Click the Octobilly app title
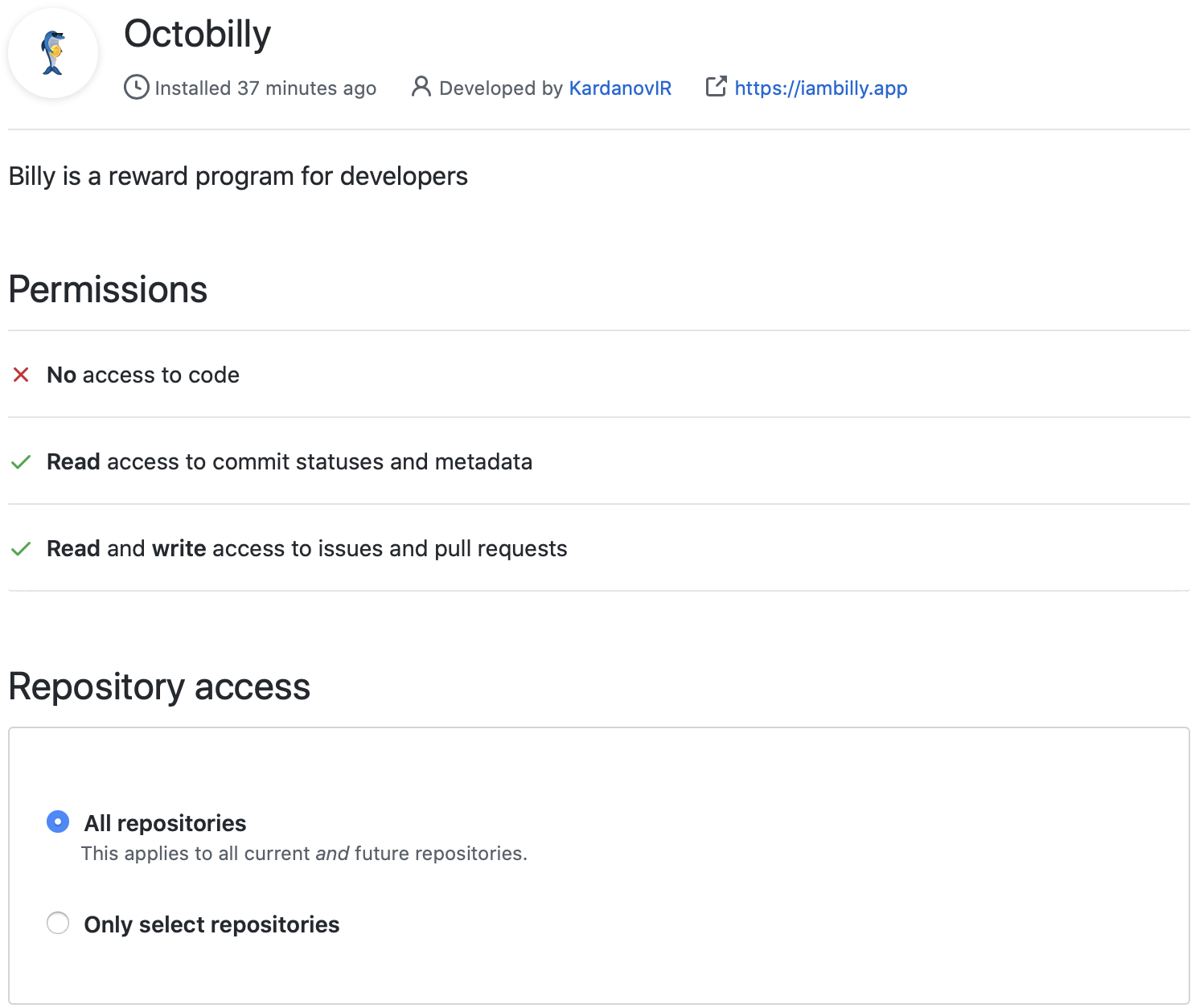 pos(197,34)
